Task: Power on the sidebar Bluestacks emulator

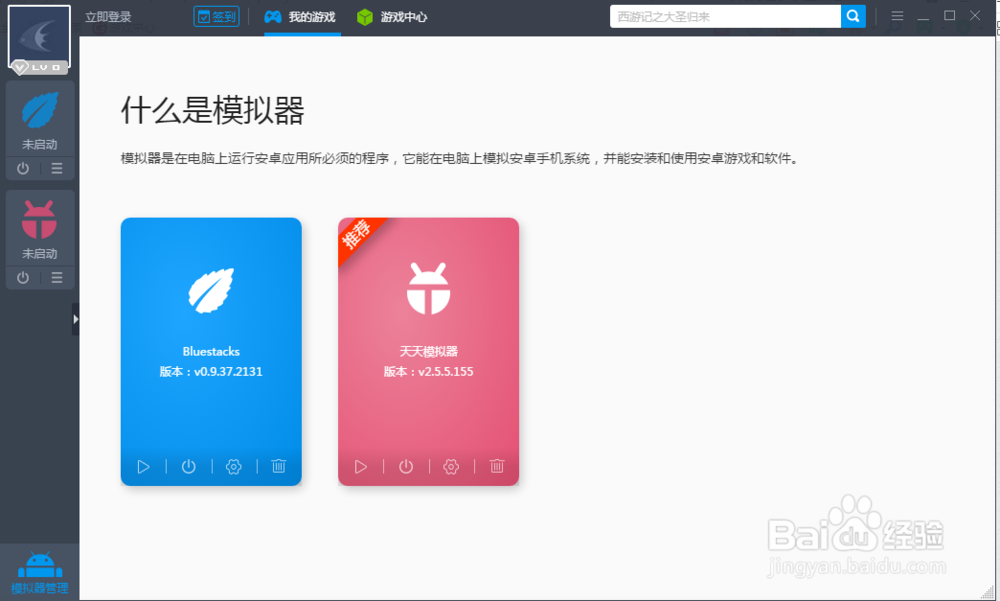Action: 23,168
